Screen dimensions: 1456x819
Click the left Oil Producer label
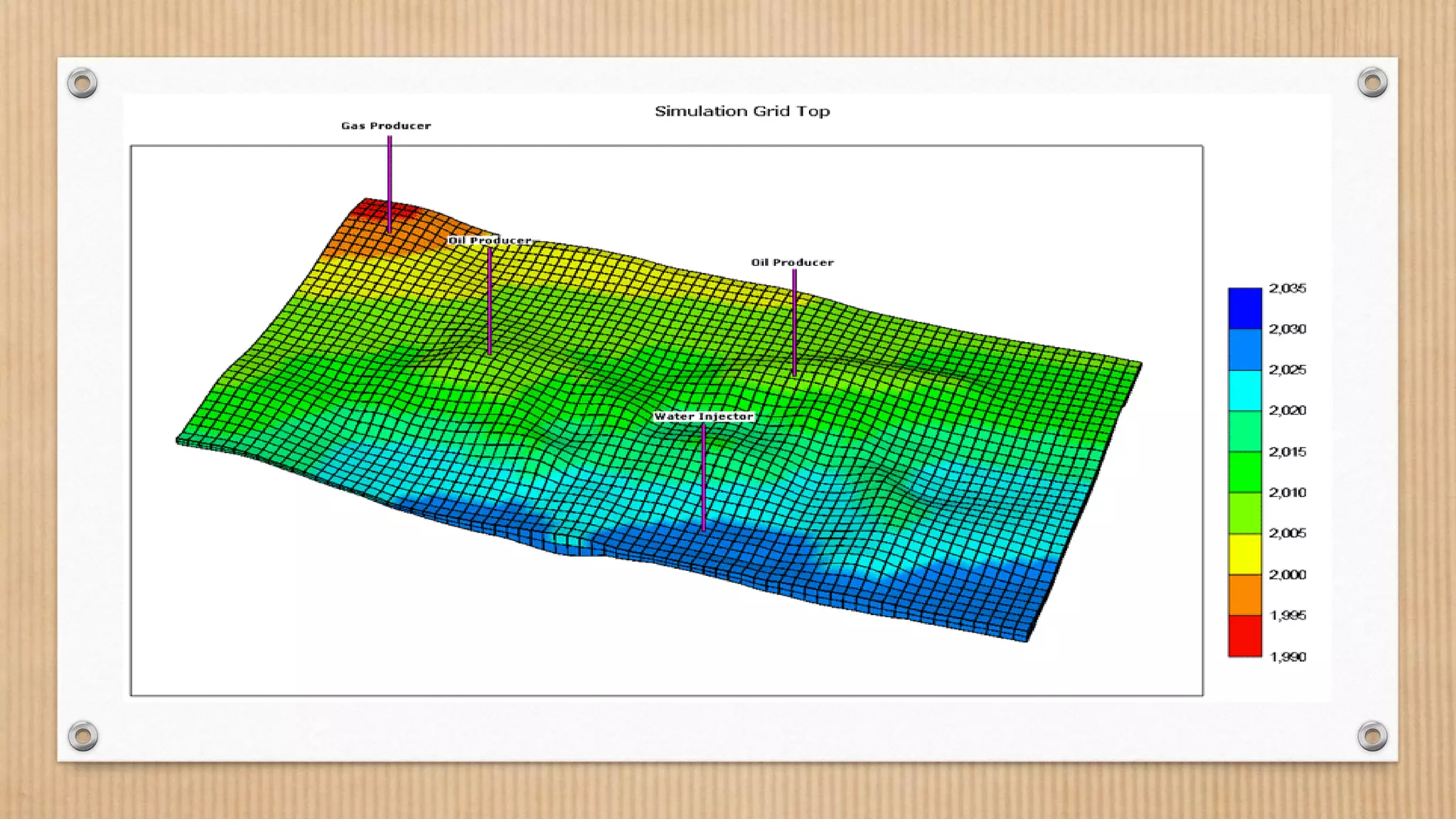coord(490,240)
